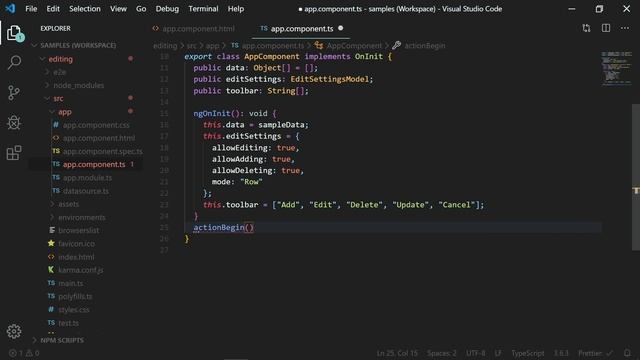Click the Prettier status item

tap(595, 353)
